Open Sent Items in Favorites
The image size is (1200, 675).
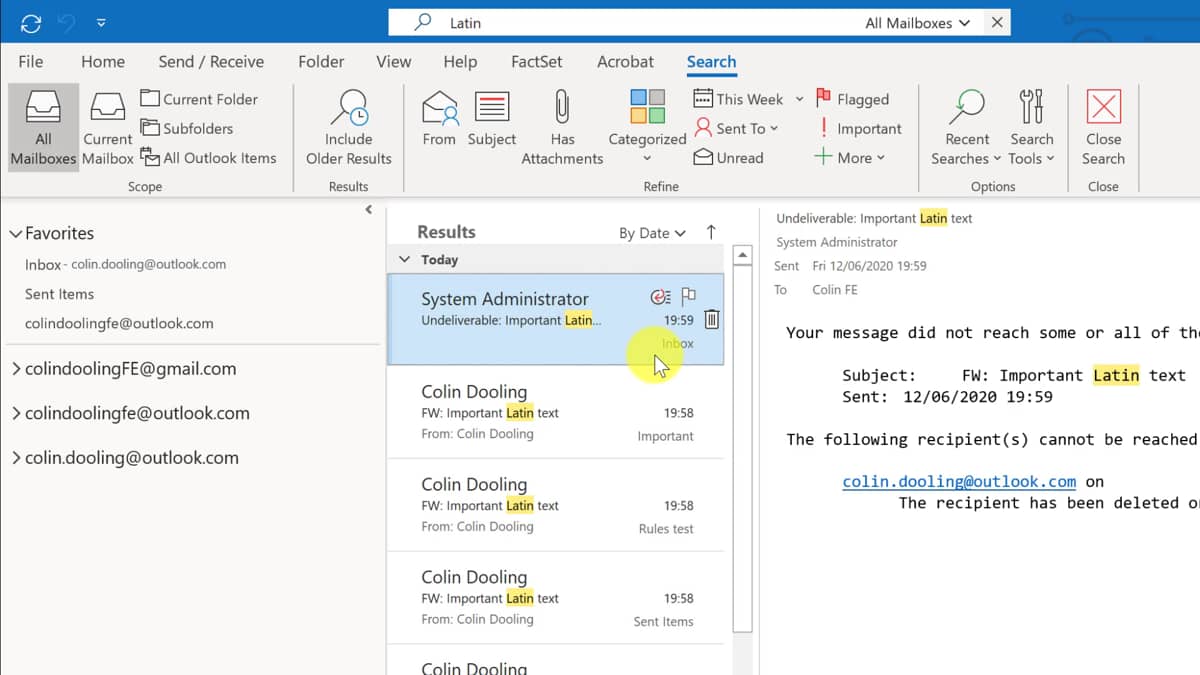(x=59, y=294)
